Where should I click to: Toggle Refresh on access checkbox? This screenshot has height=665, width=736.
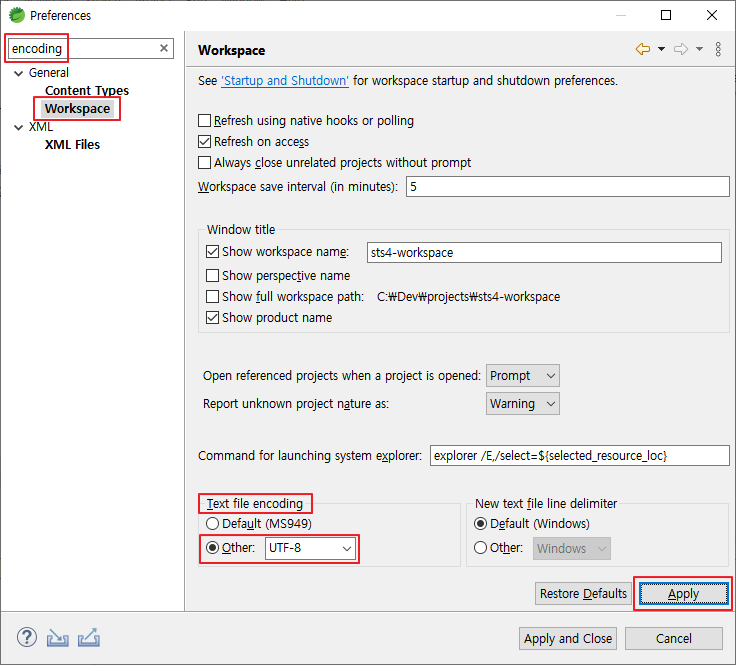(204, 141)
